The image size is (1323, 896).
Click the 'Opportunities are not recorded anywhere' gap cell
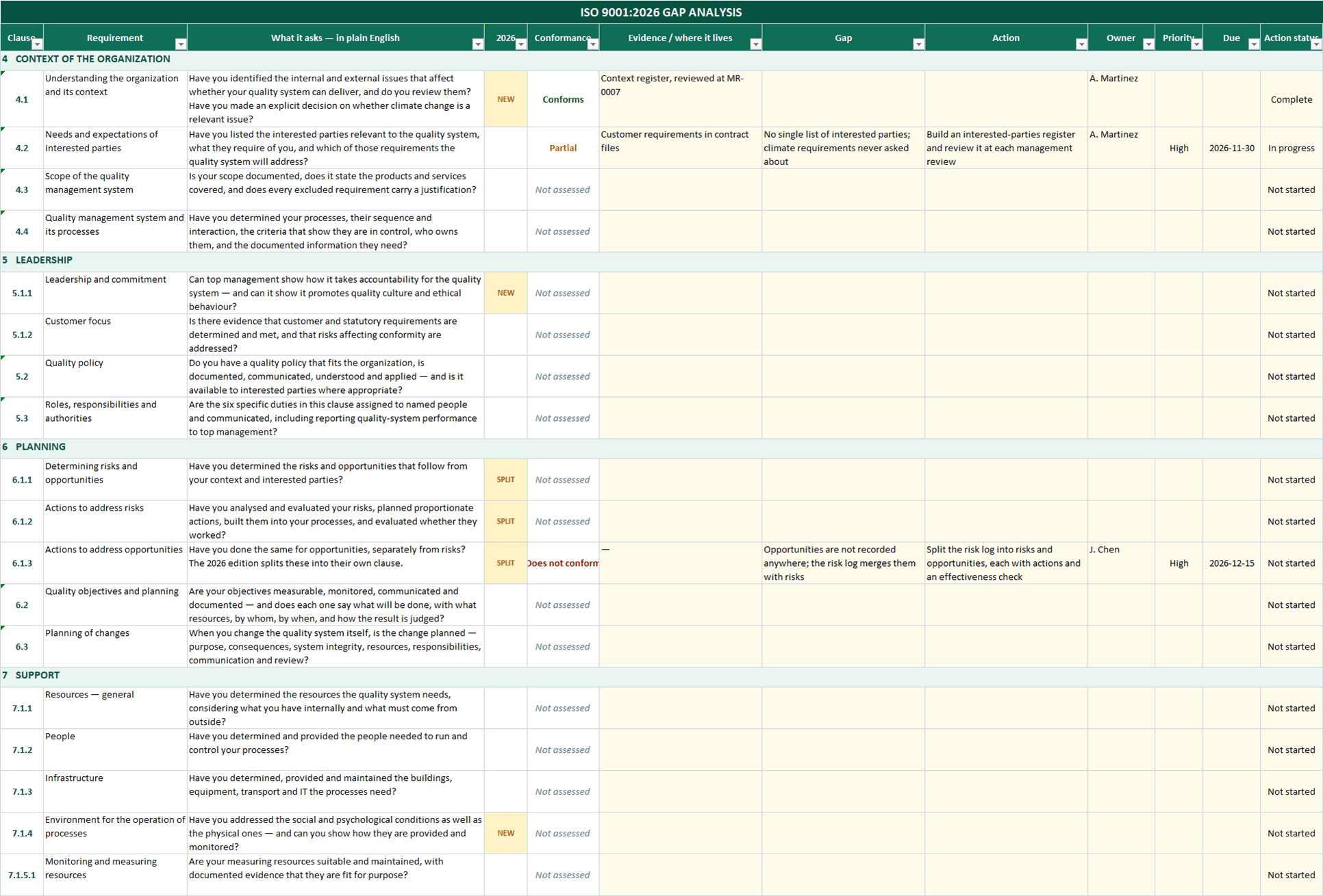843,563
